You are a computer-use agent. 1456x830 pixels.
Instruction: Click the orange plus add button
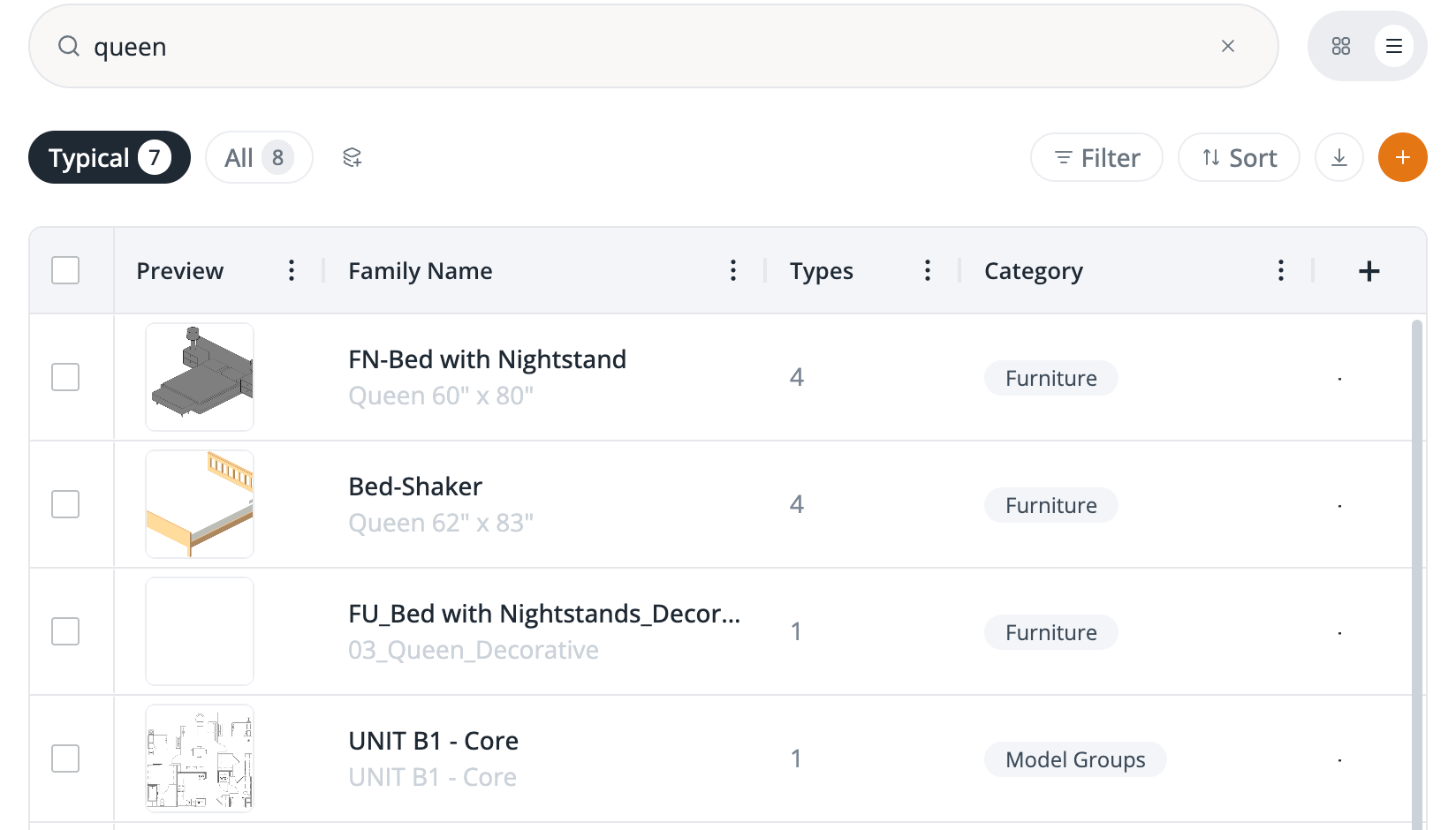pos(1402,158)
